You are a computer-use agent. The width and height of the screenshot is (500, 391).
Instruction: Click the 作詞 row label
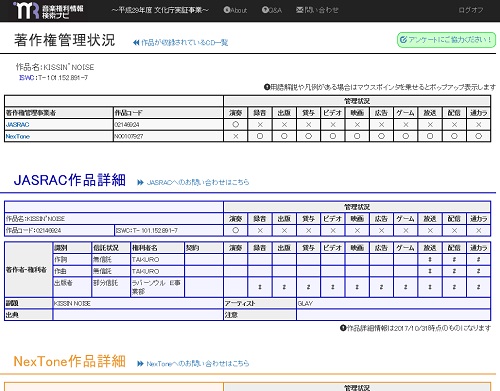click(72, 259)
